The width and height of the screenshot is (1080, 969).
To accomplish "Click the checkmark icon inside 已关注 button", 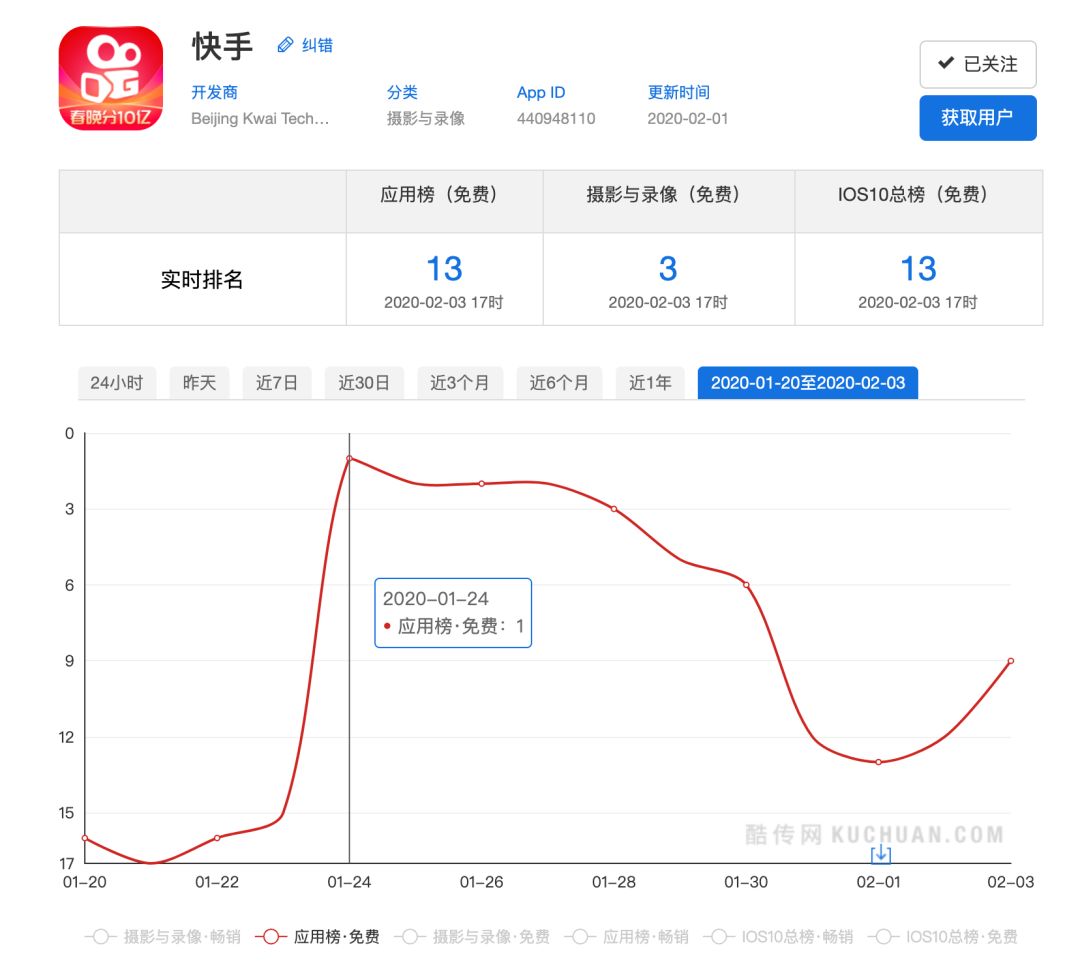I will pyautogui.click(x=945, y=63).
